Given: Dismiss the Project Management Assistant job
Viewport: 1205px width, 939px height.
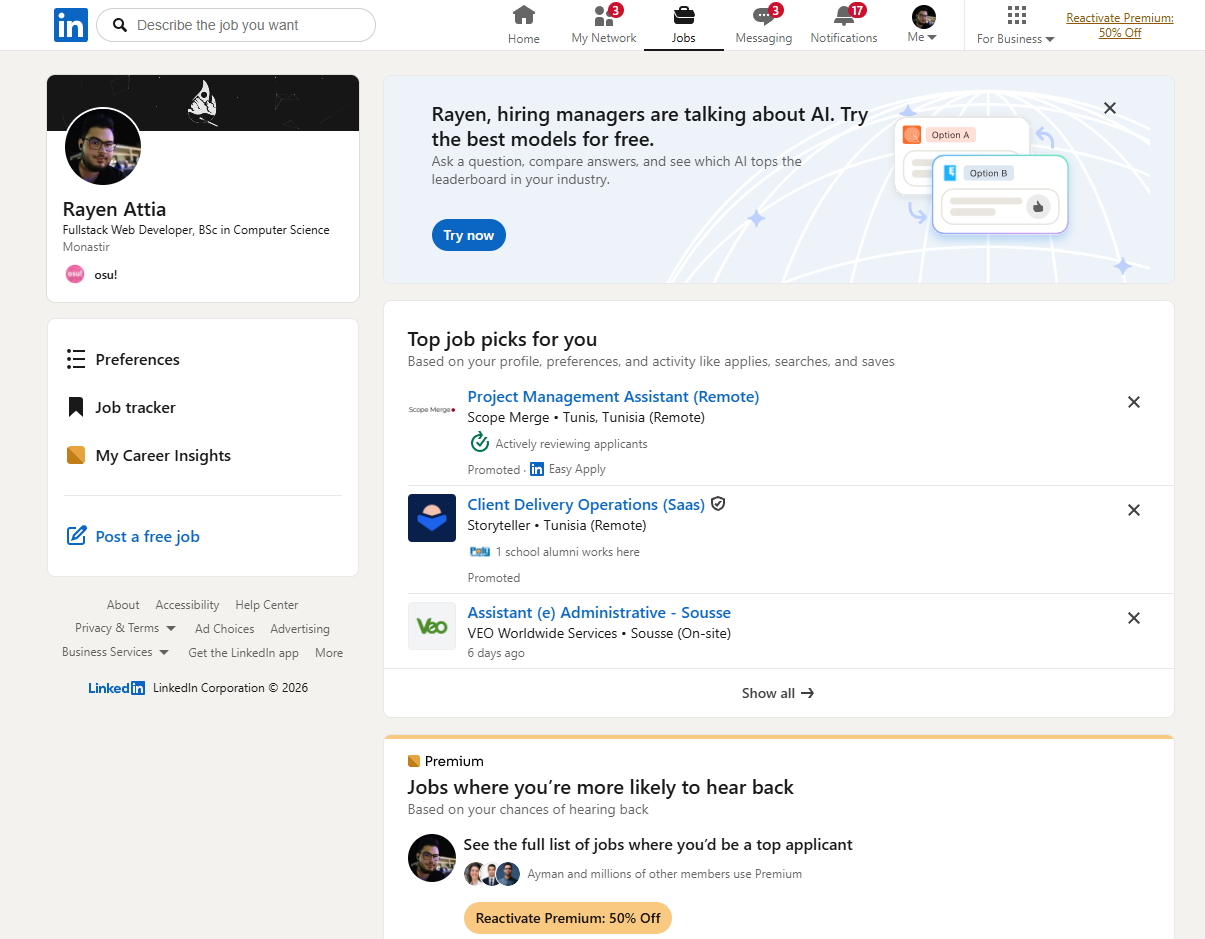Looking at the screenshot, I should click(1134, 402).
